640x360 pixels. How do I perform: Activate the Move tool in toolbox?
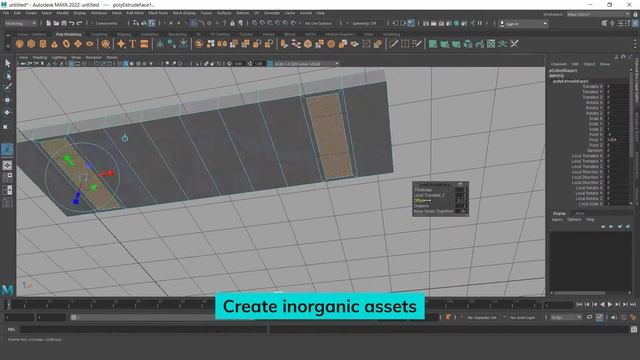tap(7, 100)
